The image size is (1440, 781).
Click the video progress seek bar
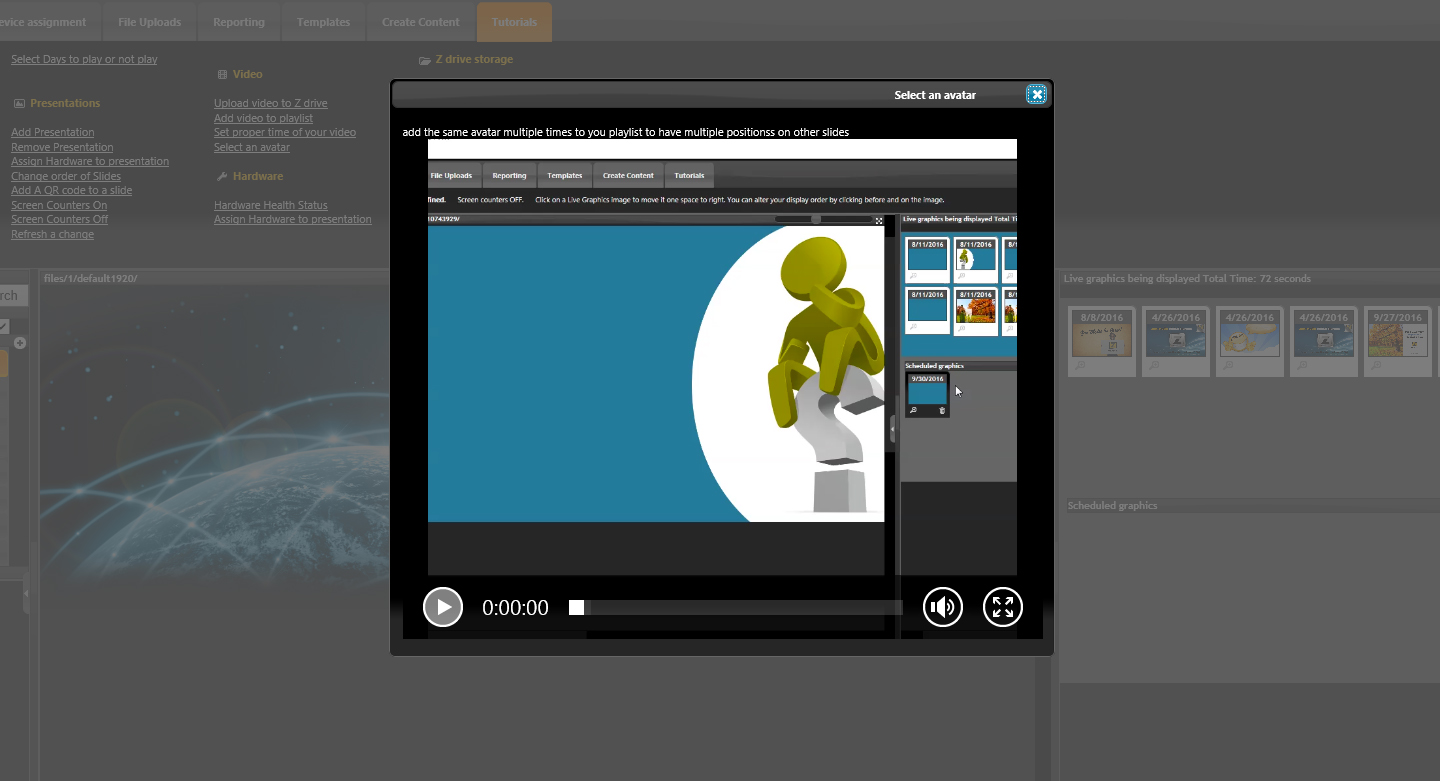[736, 607]
